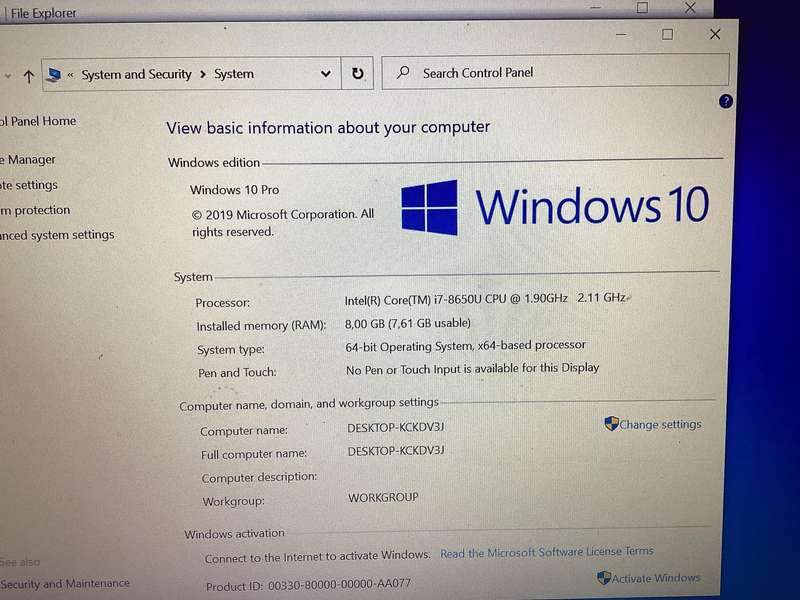Click Computer name, domain, and workgroup settings header
Viewport: 800px width, 600px height.
(309, 404)
